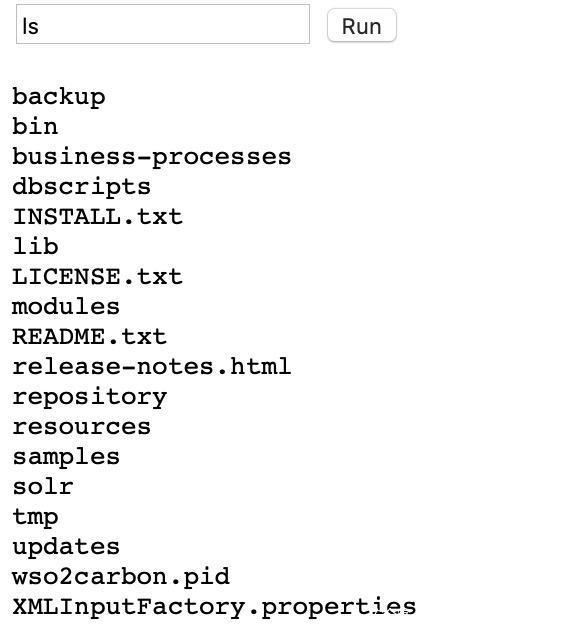Click on updates in the listing
The height and width of the screenshot is (634, 586).
click(x=66, y=547)
